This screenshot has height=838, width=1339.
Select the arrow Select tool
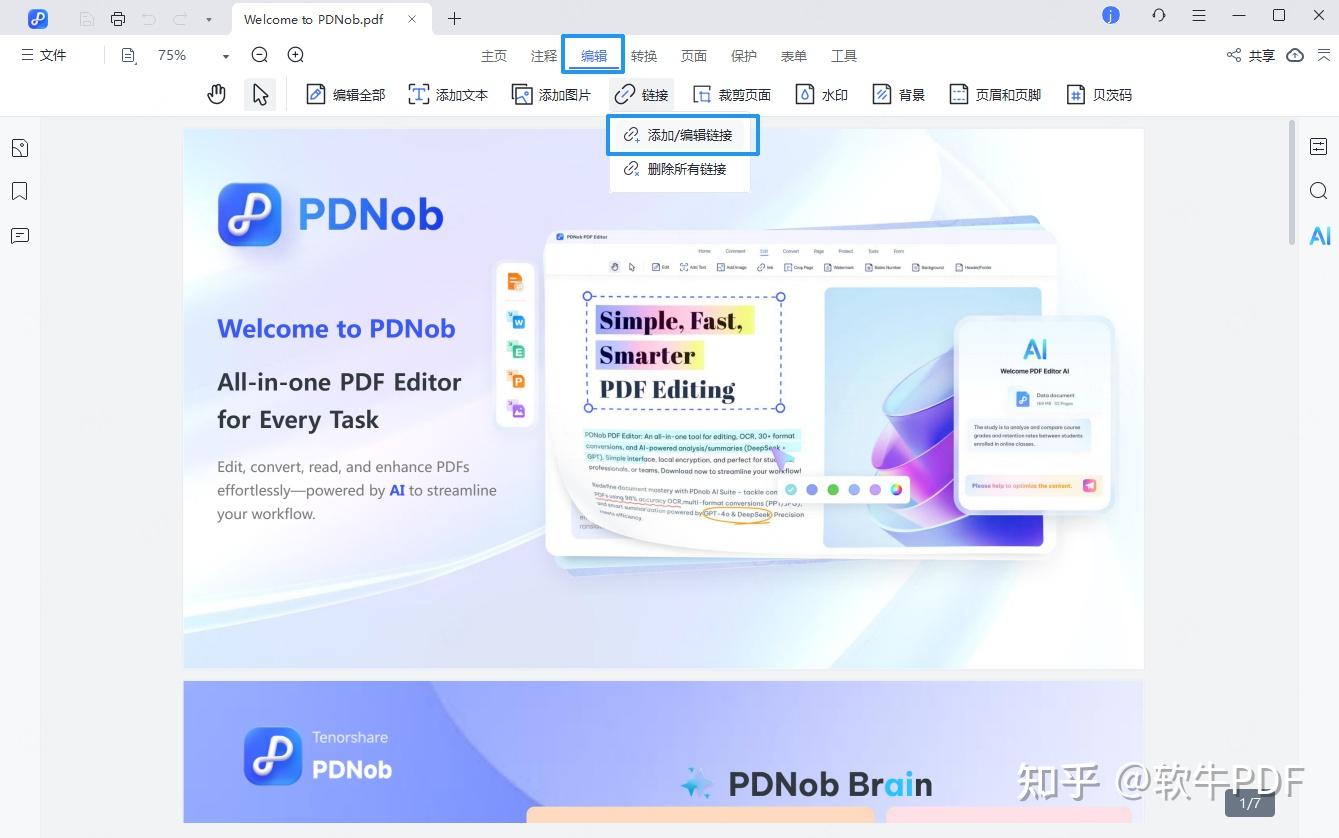(260, 95)
